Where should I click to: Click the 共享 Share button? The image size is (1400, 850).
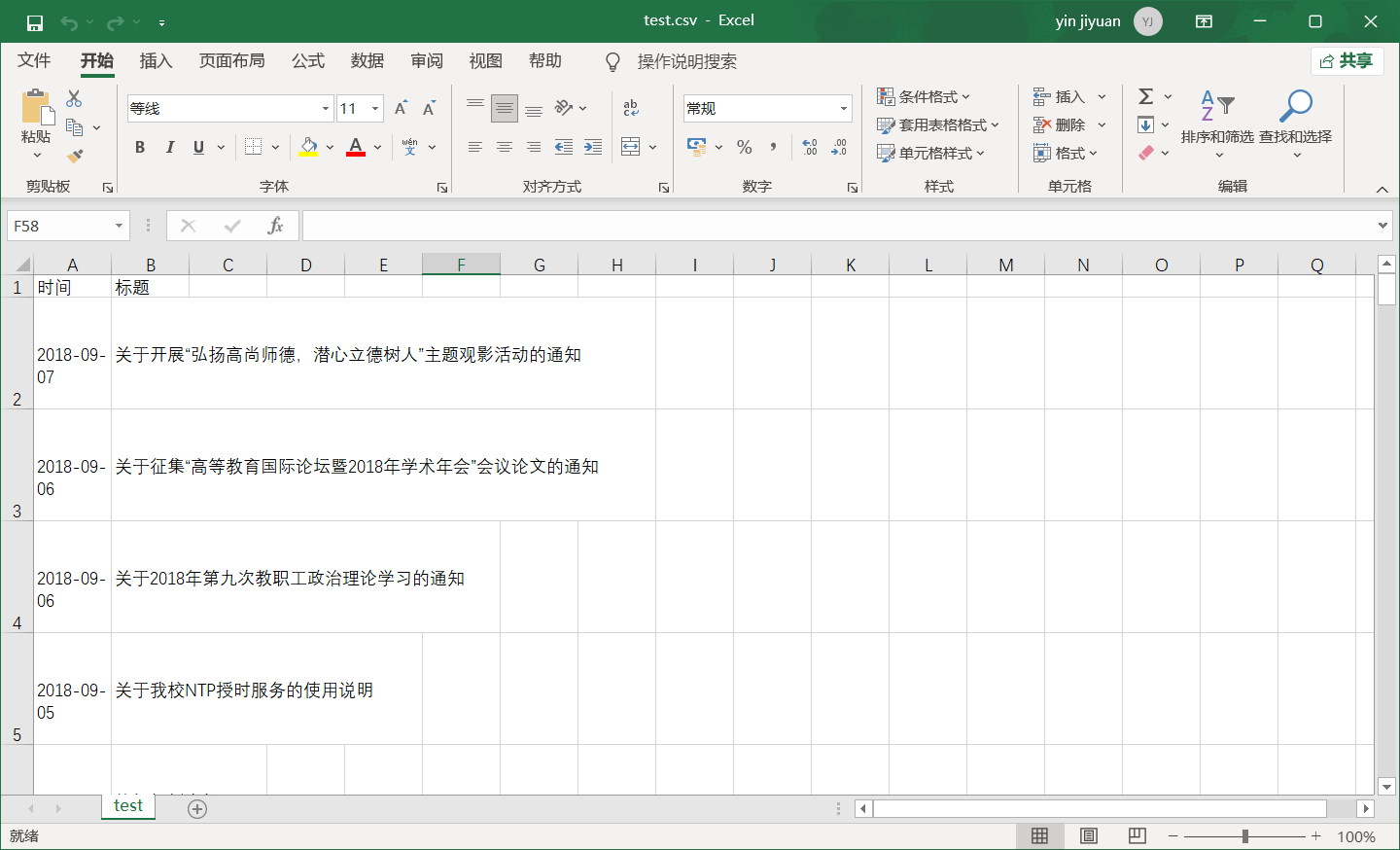[1347, 61]
